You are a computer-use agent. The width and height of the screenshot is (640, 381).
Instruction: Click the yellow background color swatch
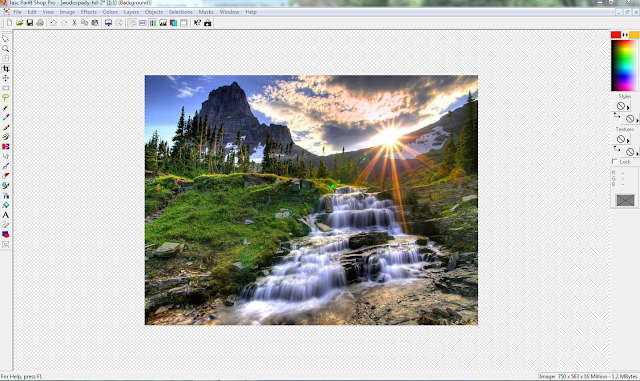pos(634,35)
